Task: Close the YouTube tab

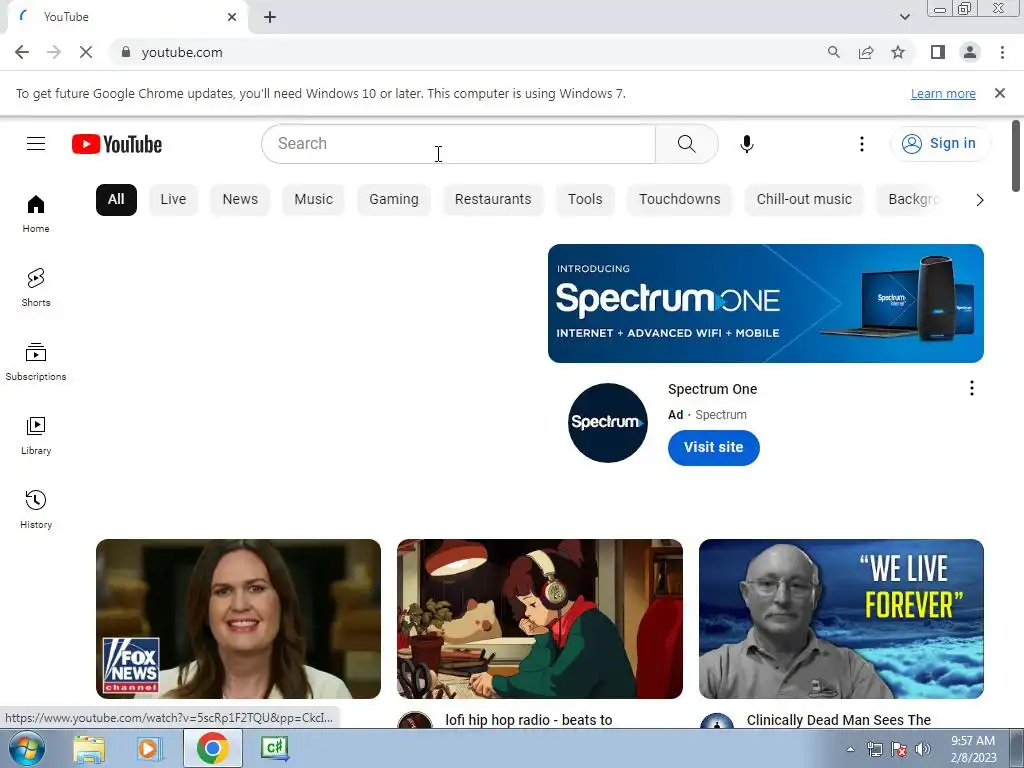Action: click(x=232, y=17)
